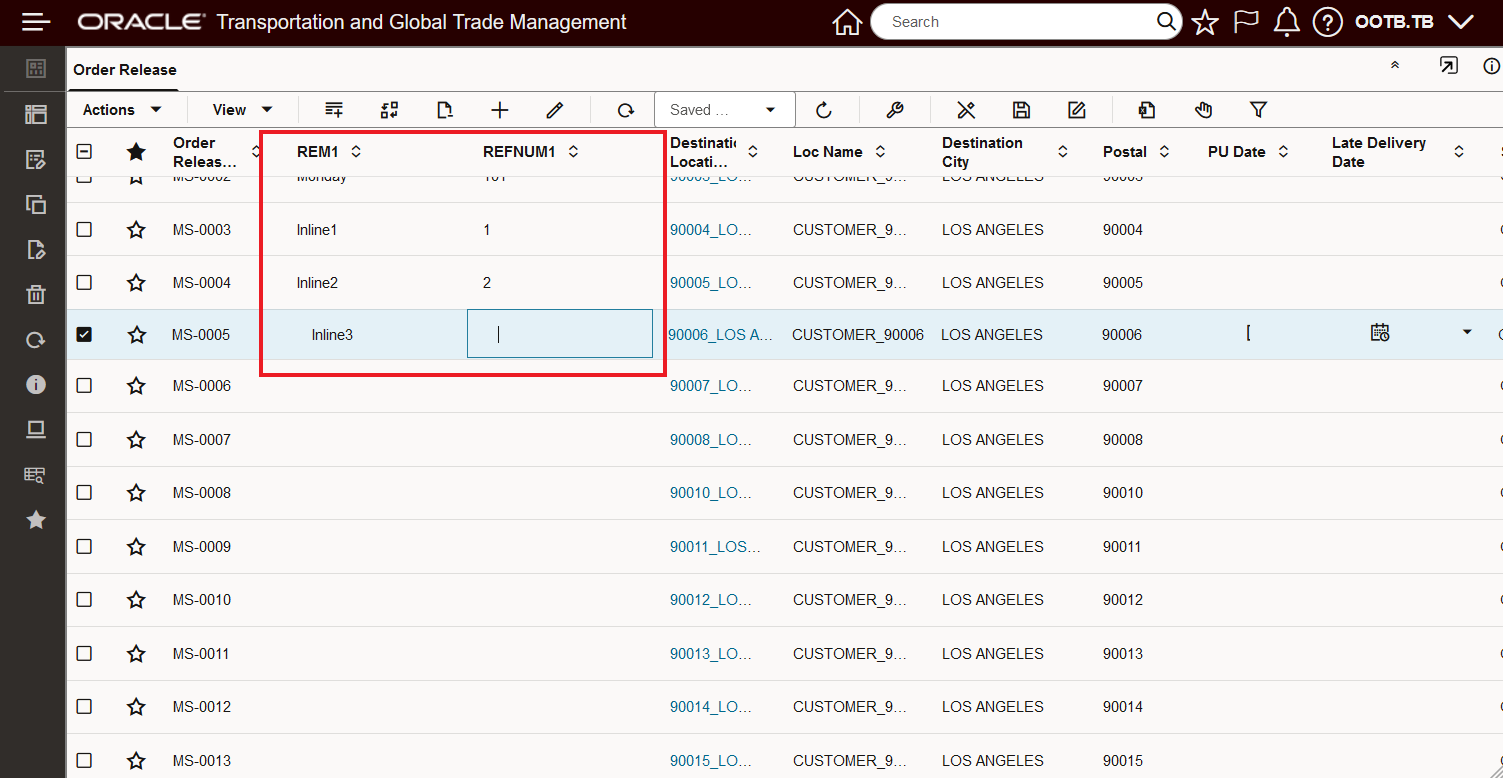This screenshot has height=778, width=1503.
Task: Open the flag watchlist icon
Action: 1246,22
